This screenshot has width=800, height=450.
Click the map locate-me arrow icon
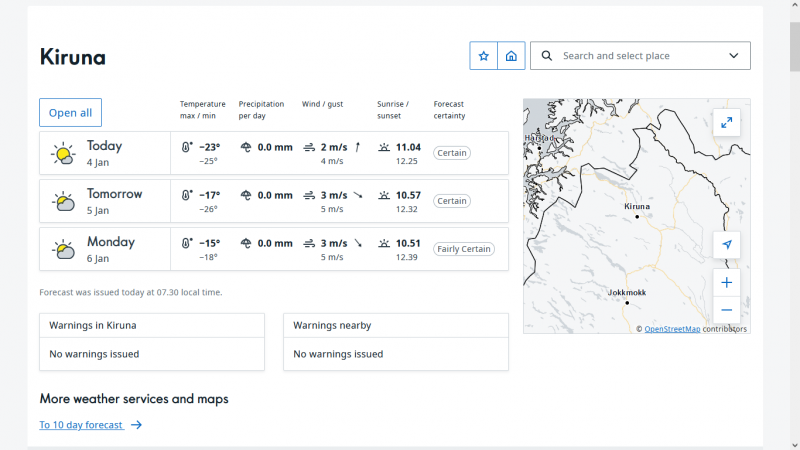[x=727, y=245]
